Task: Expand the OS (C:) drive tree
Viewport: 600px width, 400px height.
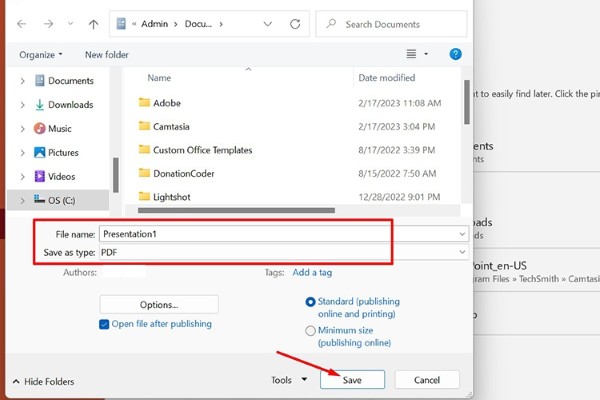Action: (x=24, y=200)
